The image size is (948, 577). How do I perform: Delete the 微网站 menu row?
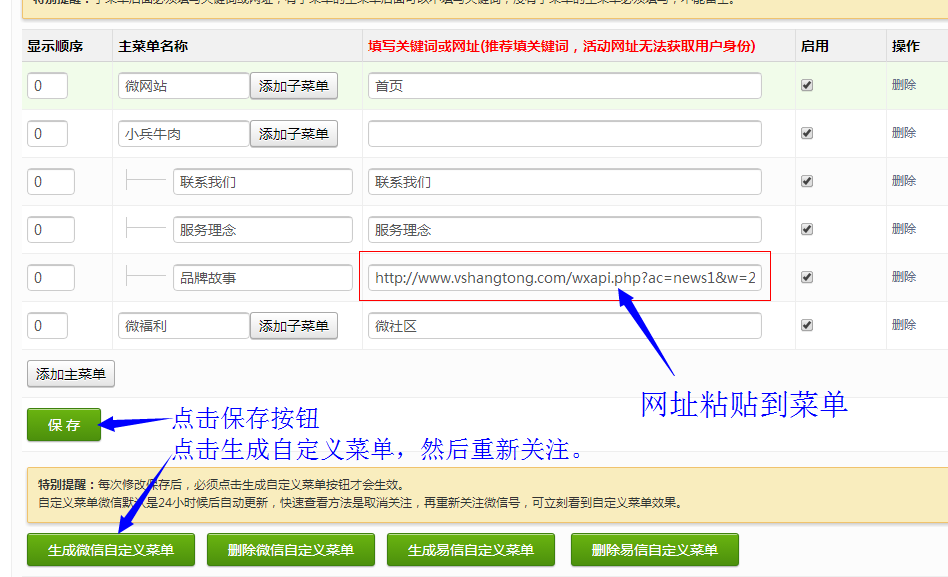pyautogui.click(x=903, y=85)
